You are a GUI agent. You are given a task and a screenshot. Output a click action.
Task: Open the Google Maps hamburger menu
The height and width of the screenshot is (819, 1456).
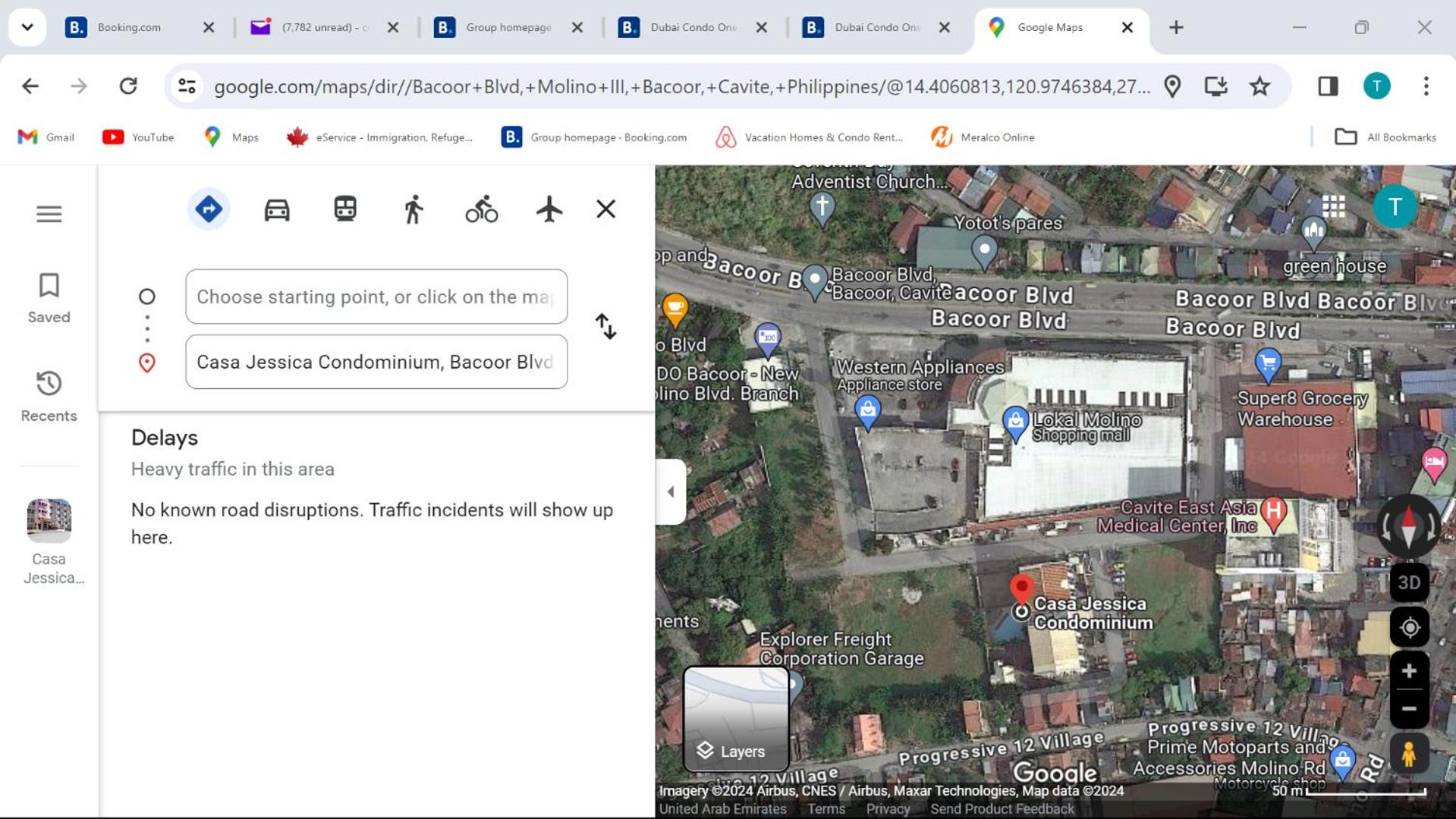[x=49, y=214]
